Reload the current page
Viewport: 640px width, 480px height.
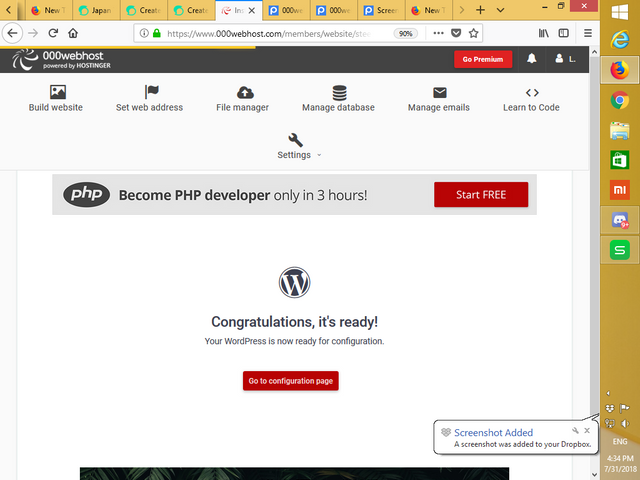53,33
